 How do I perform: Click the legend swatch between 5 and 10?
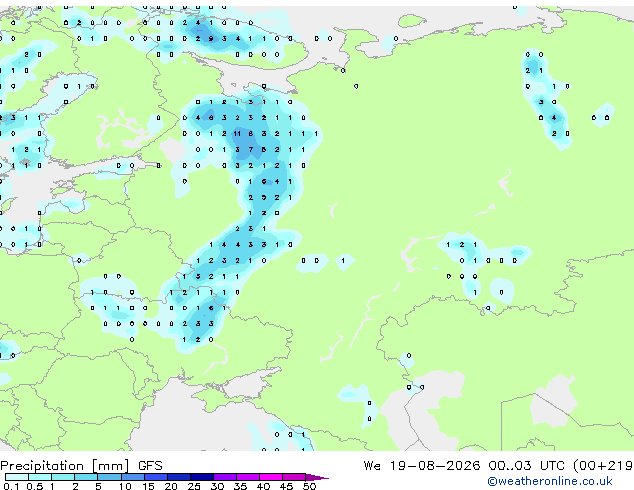coord(109,477)
